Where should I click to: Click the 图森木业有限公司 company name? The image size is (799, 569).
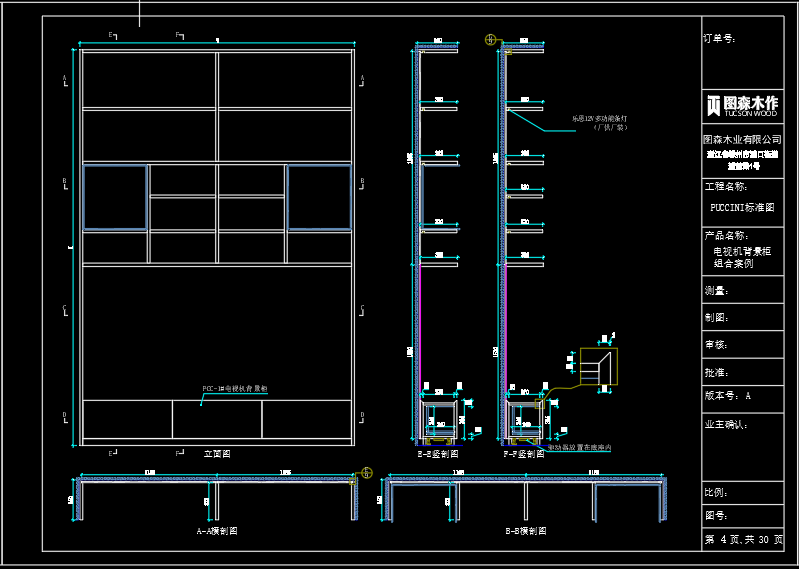pyautogui.click(x=742, y=139)
